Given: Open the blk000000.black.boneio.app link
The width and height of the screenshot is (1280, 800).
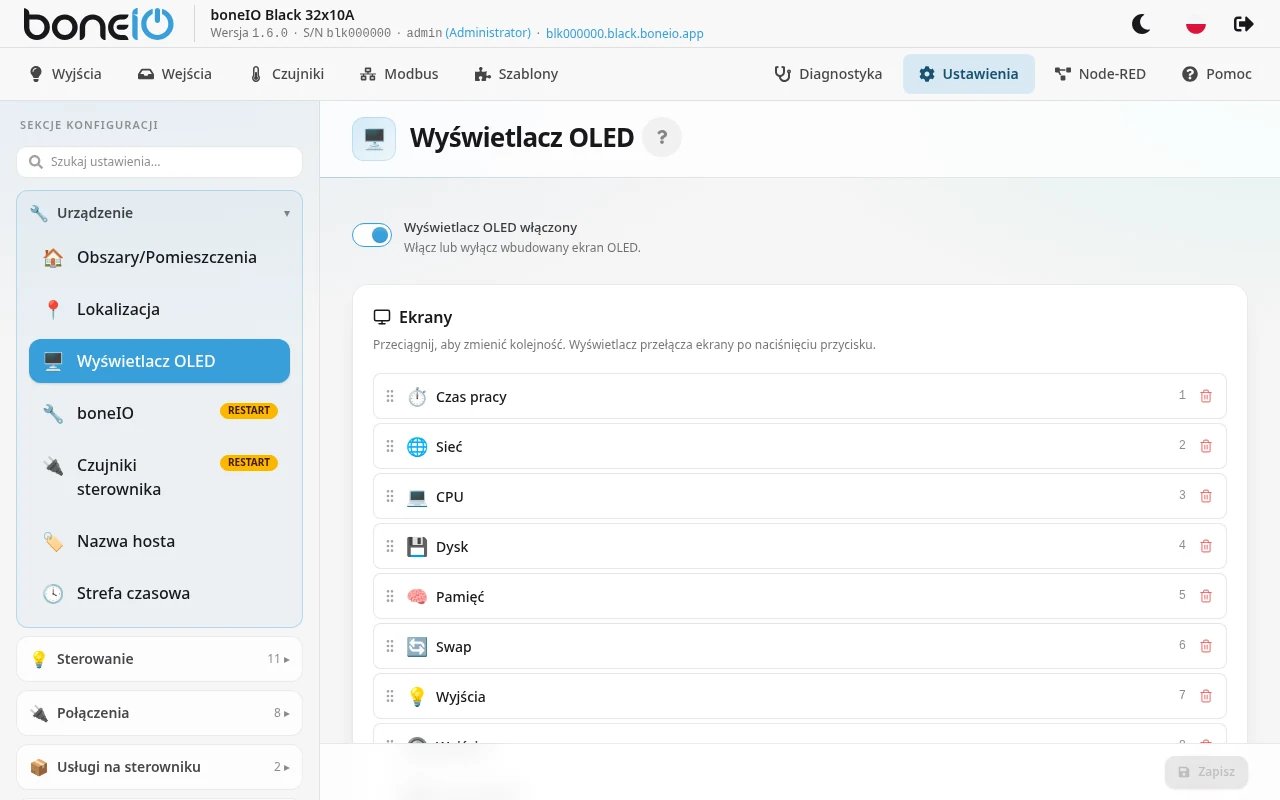Looking at the screenshot, I should (x=625, y=33).
